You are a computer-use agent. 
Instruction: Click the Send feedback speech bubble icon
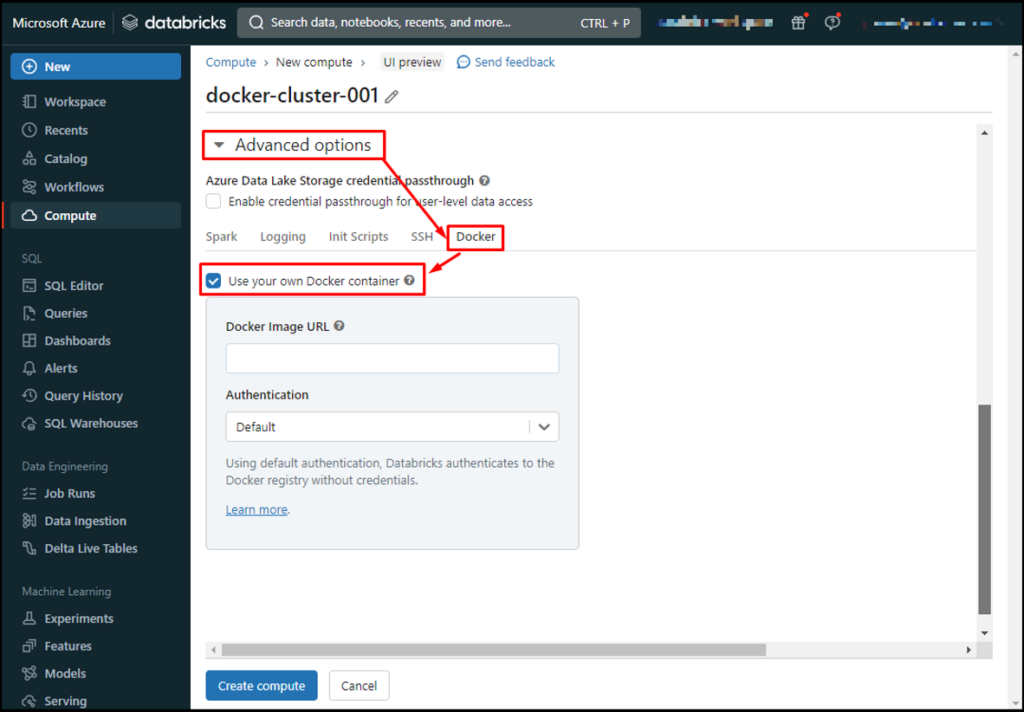(463, 62)
